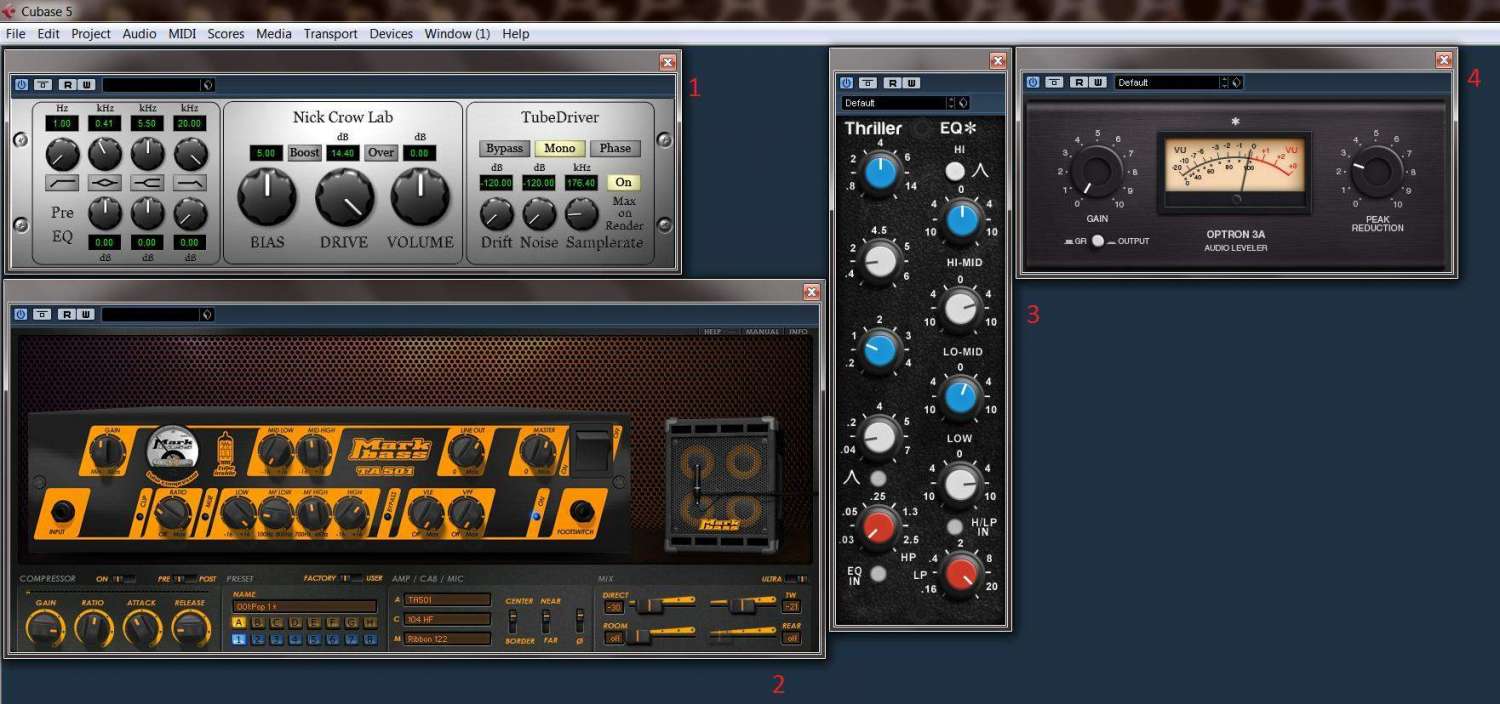Screen dimensions: 1500x704
Task: Open the Audio menu
Action: (x=139, y=34)
